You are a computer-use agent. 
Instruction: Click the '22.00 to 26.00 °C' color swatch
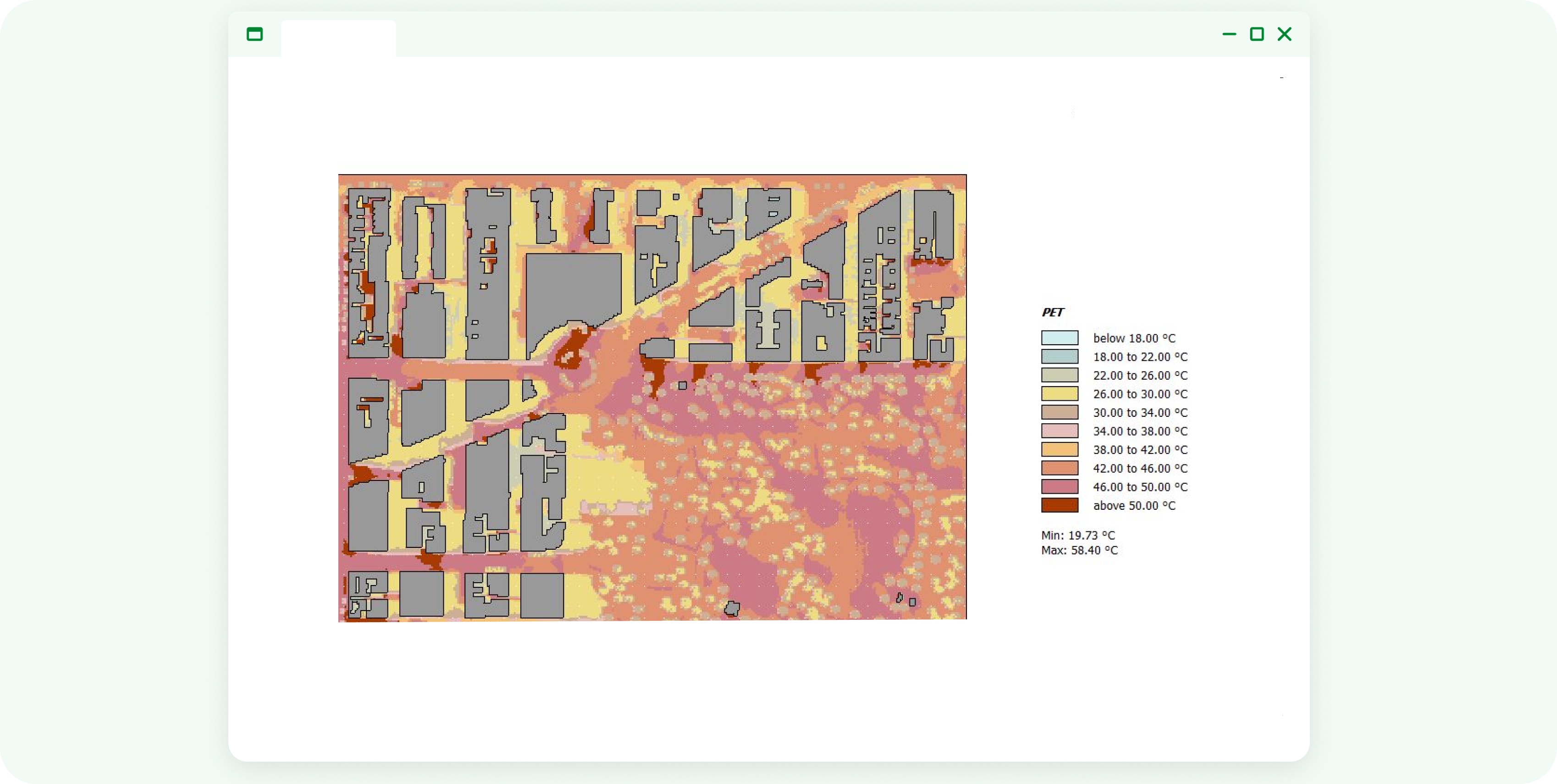click(1059, 375)
